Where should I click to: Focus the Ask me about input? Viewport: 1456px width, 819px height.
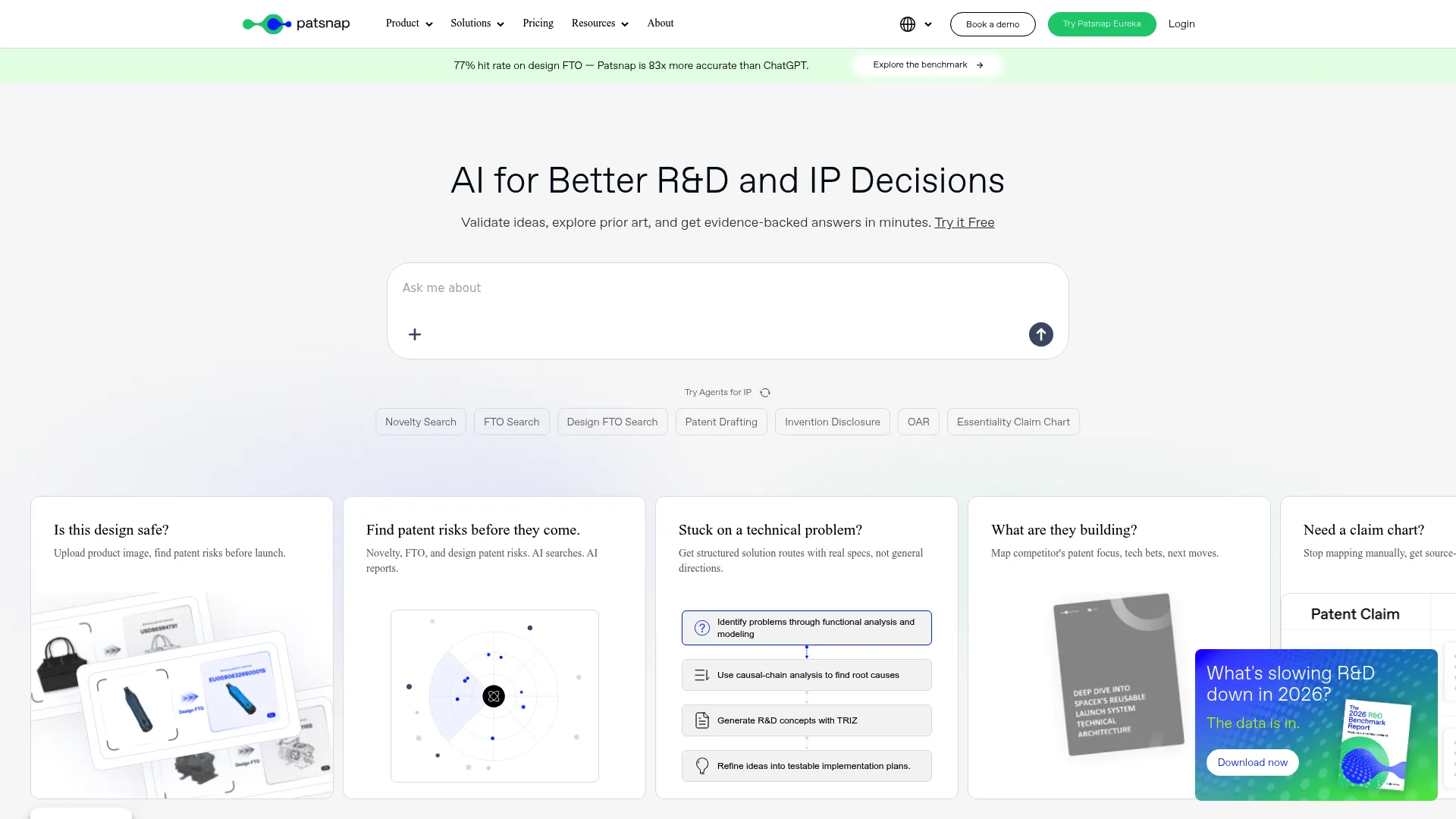728,288
